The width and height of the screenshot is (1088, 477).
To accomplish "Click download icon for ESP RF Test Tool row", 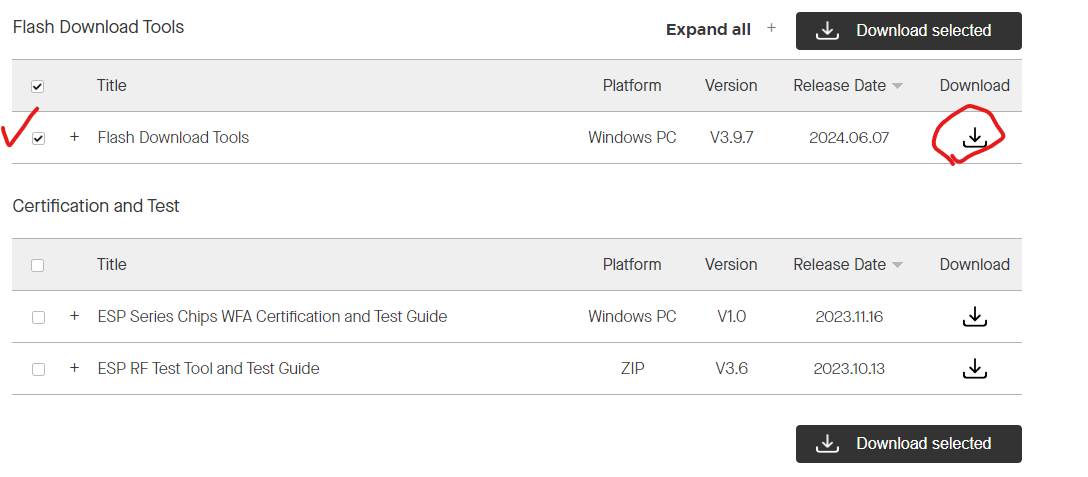I will 974,368.
